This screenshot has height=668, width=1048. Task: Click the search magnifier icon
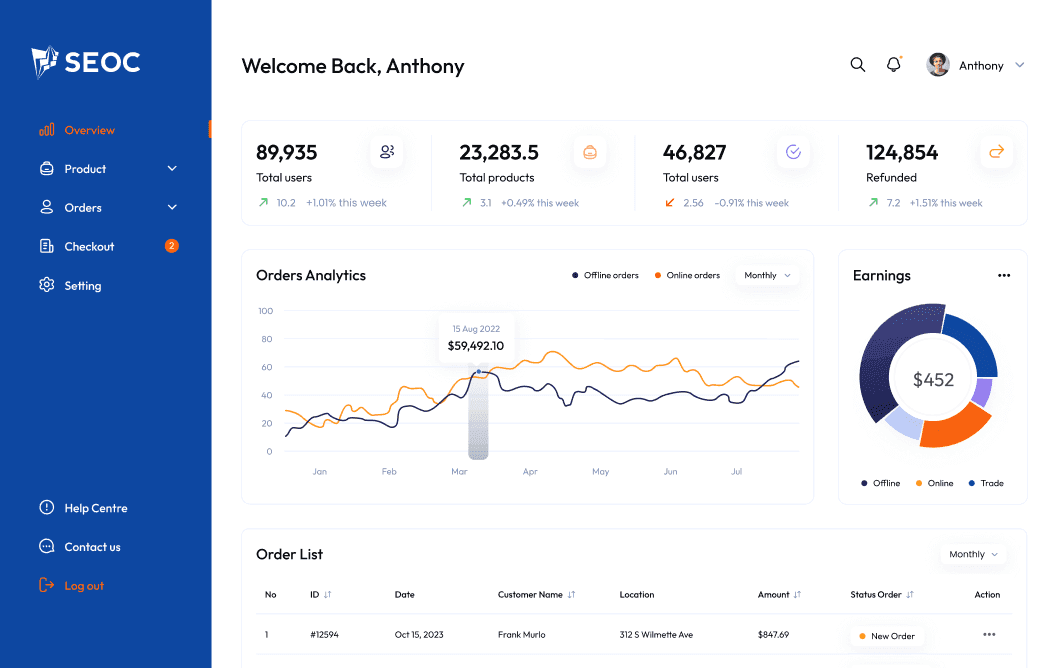tap(857, 65)
